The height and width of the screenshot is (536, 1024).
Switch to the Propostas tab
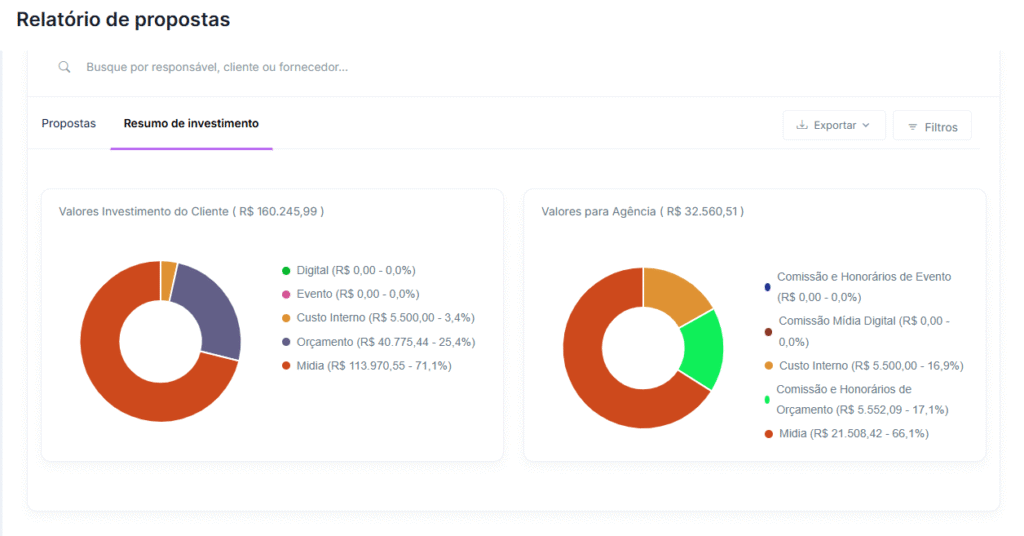click(69, 124)
